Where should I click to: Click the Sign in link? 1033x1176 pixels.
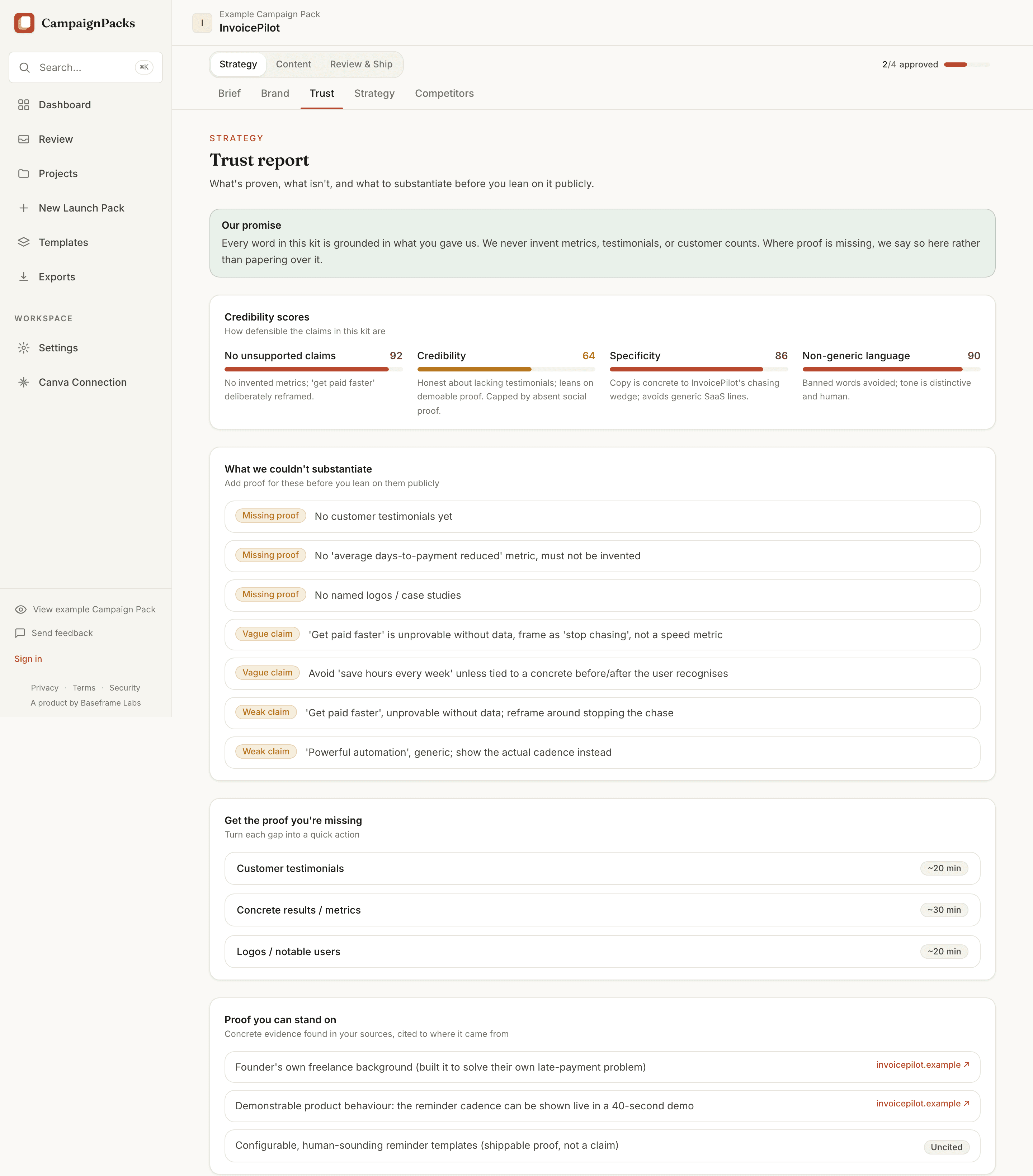28,659
